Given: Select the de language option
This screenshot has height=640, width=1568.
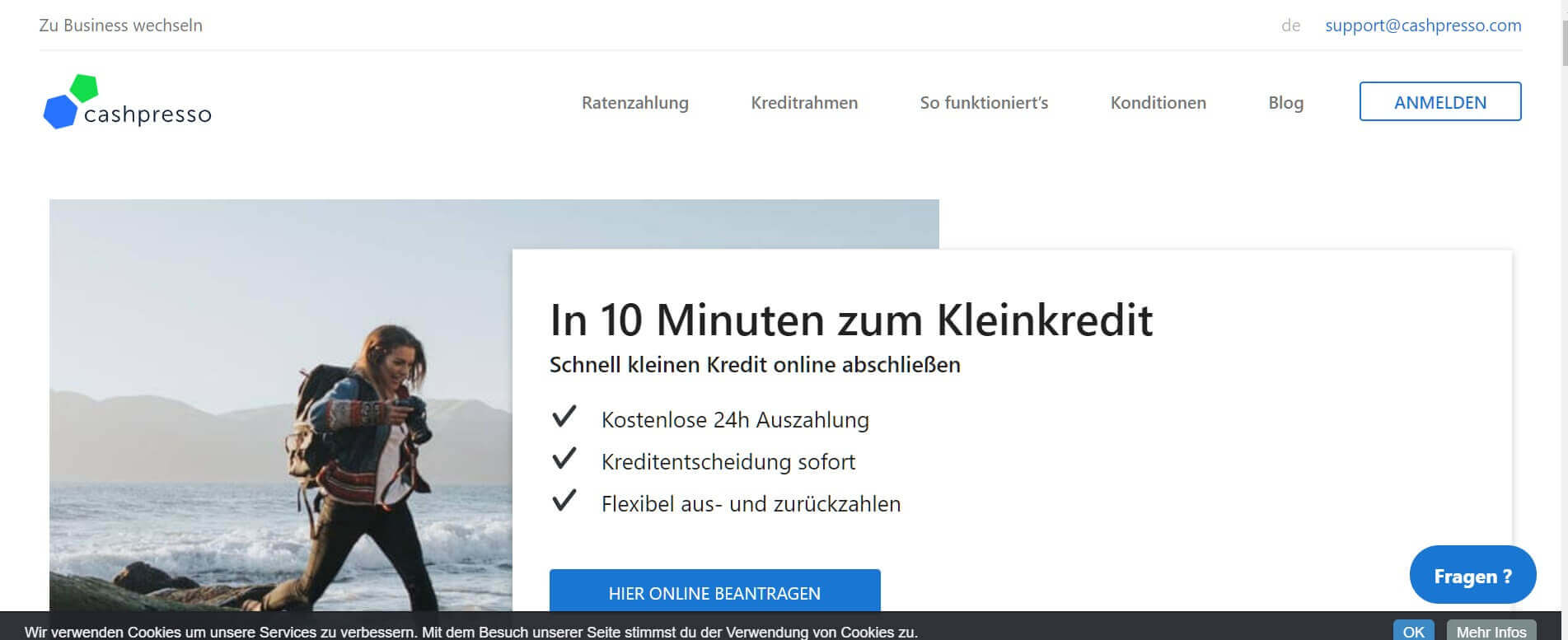Looking at the screenshot, I should 1290,26.
